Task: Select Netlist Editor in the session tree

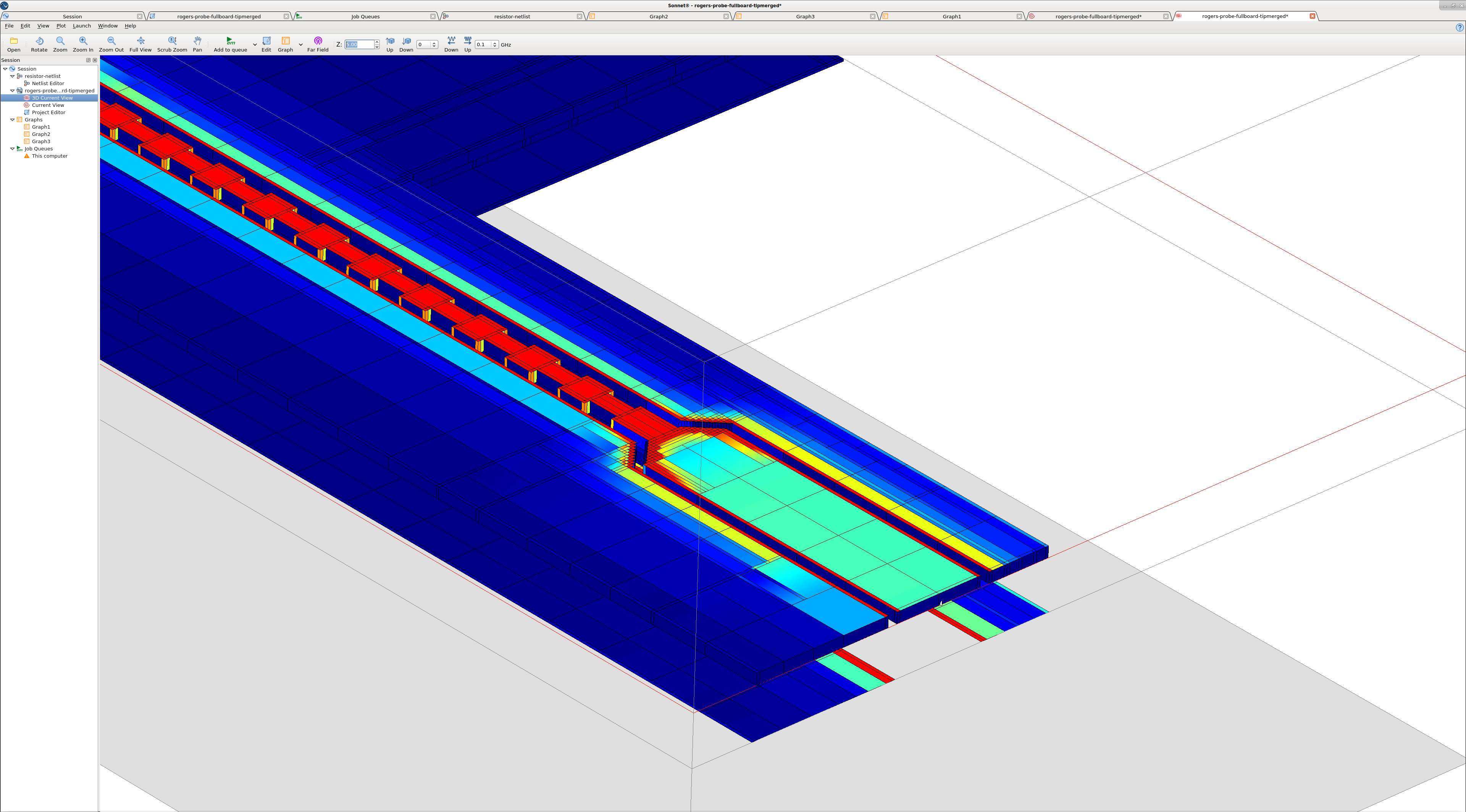Action: [x=48, y=83]
